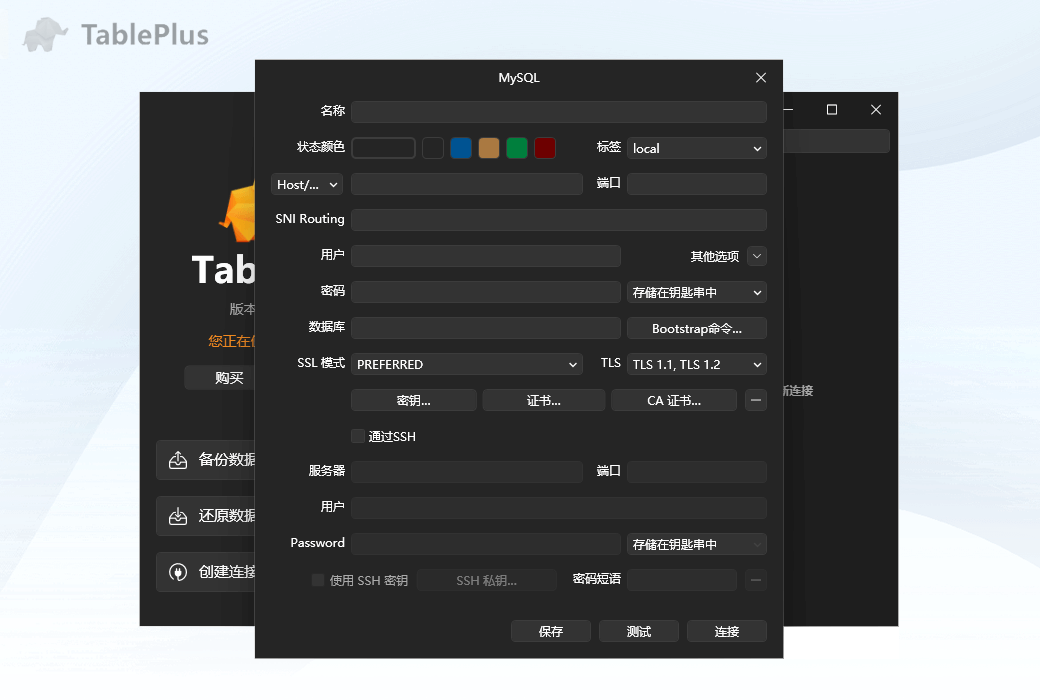Click the minus icon beside CA 证书 button

click(755, 400)
